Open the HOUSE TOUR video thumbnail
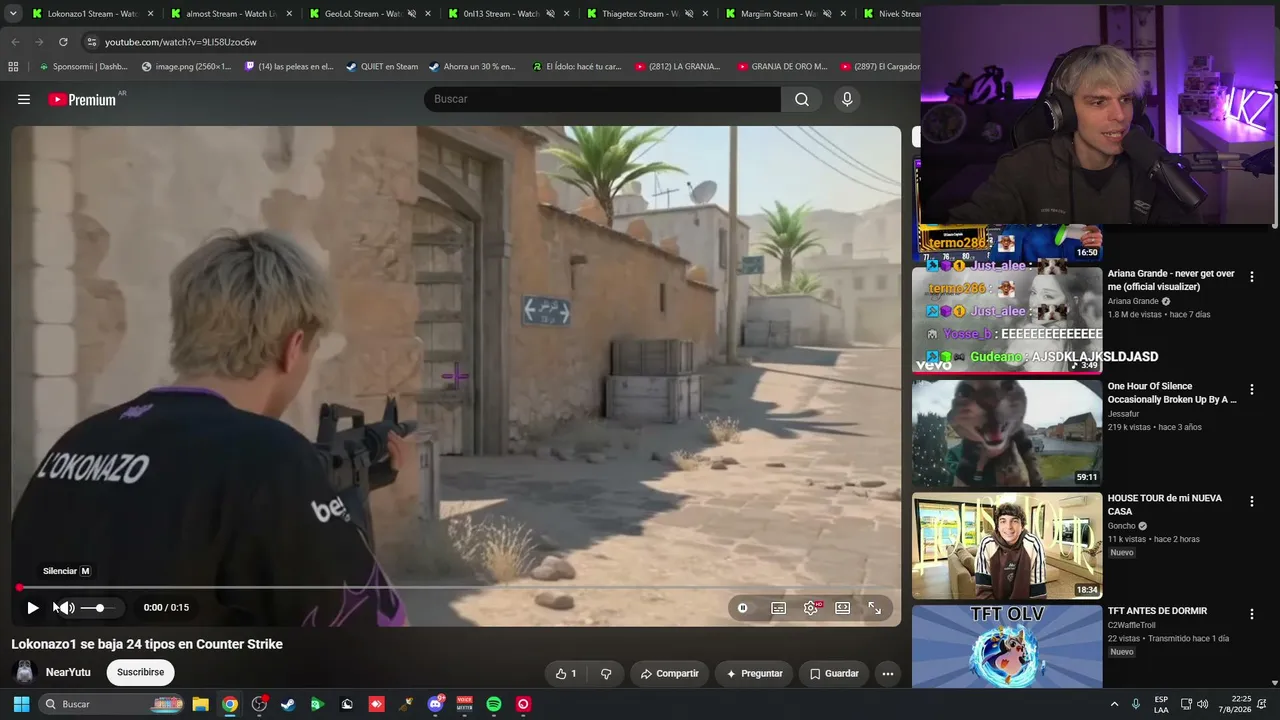This screenshot has height=720, width=1280. [1007, 545]
